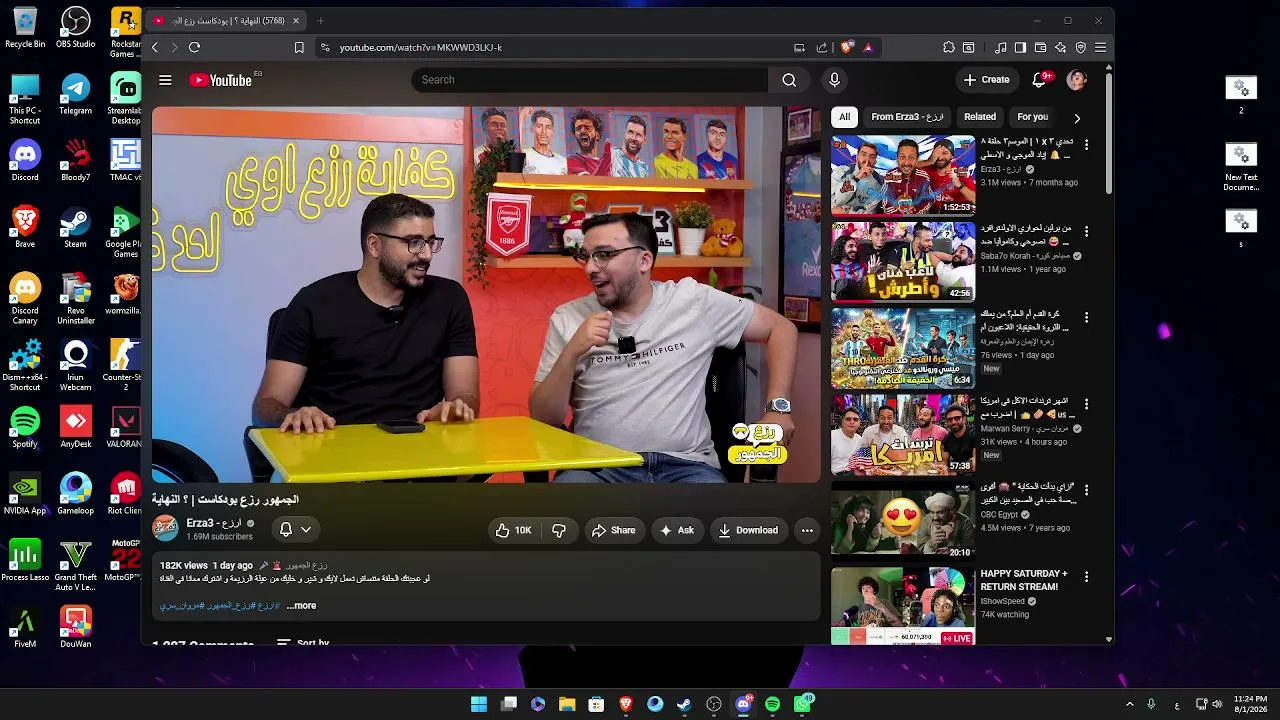Play the 42:56 Saba7o Korah video thumbnail

(x=903, y=261)
